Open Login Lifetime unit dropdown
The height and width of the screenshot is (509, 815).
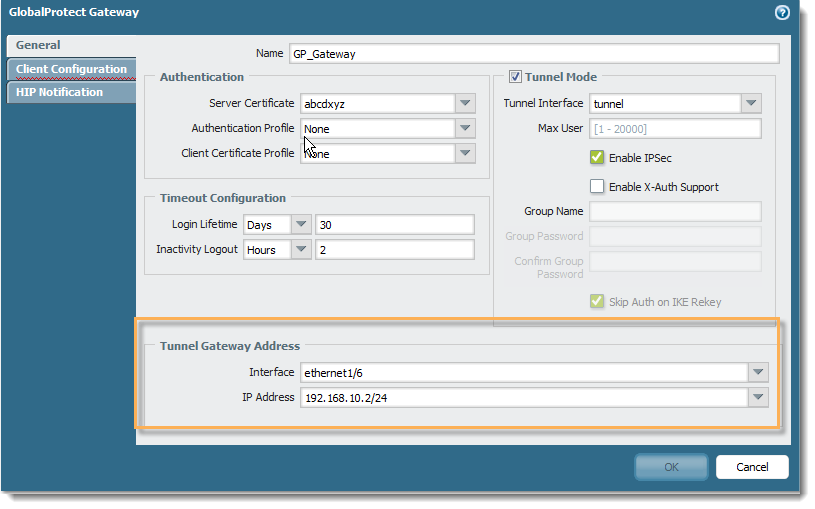tap(301, 225)
